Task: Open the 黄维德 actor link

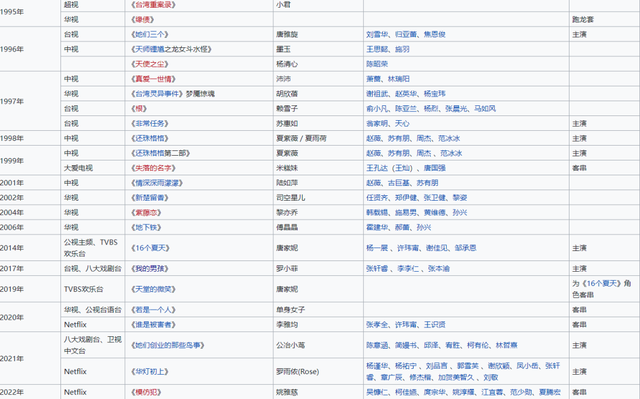Action: [434, 213]
